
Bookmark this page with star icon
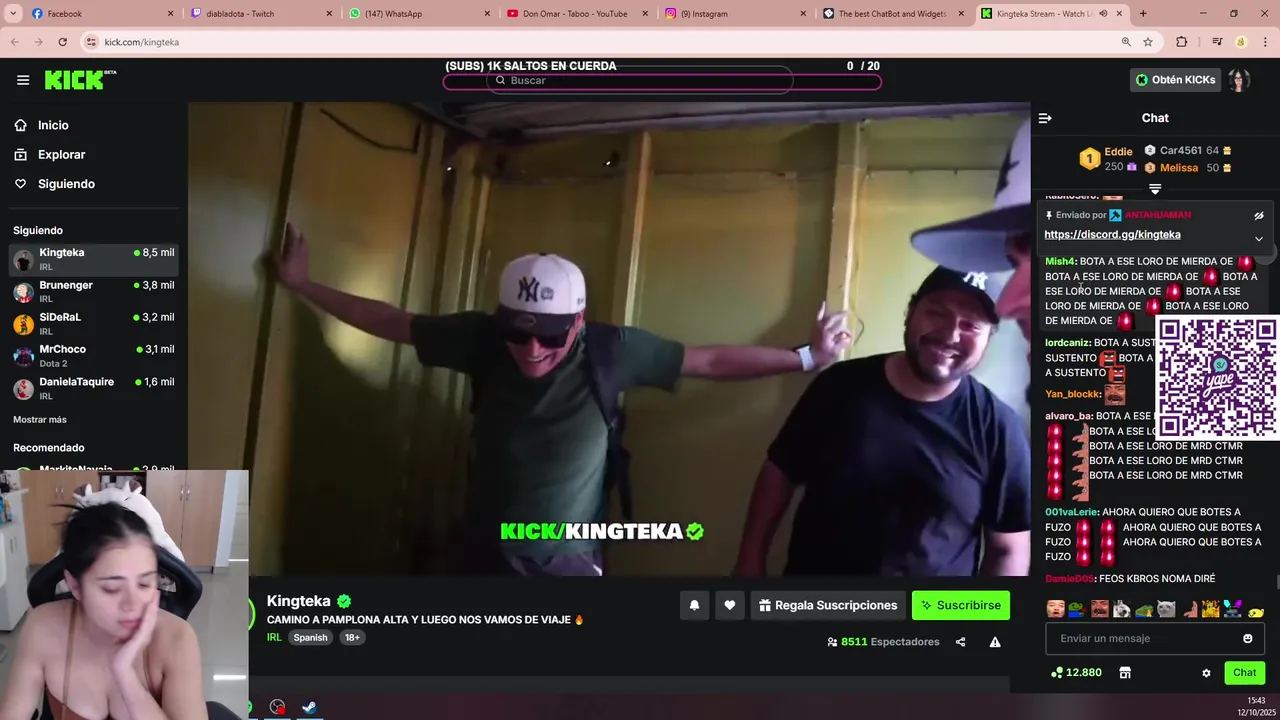coord(1148,42)
